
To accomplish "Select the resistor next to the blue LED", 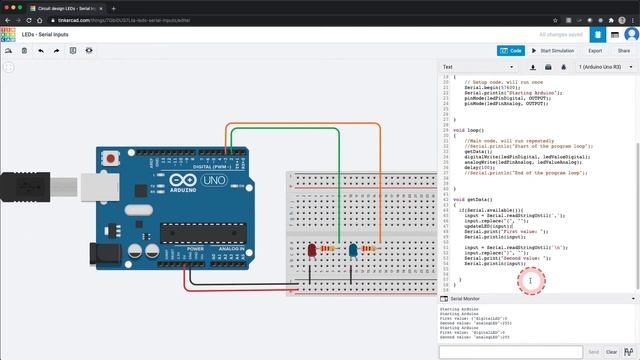I will 369,248.
